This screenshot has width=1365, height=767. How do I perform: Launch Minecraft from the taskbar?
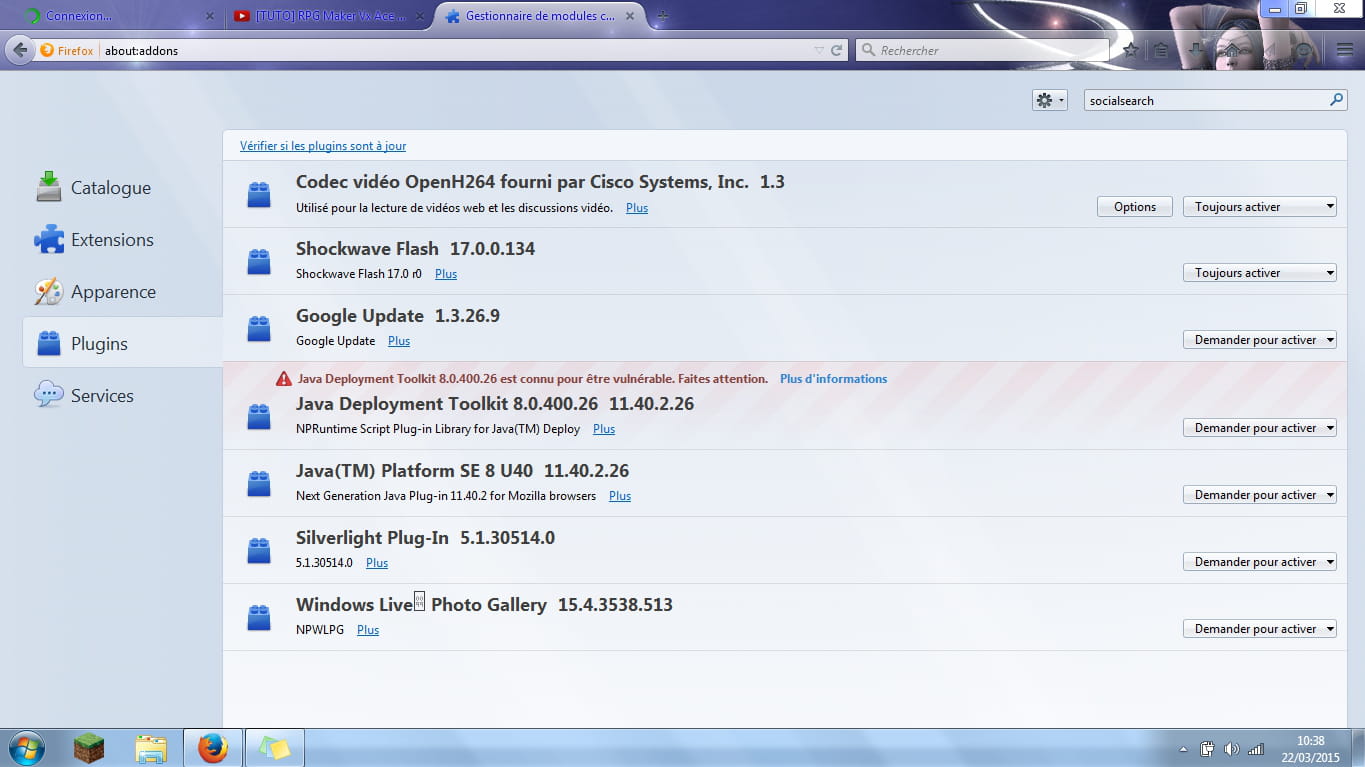(89, 748)
